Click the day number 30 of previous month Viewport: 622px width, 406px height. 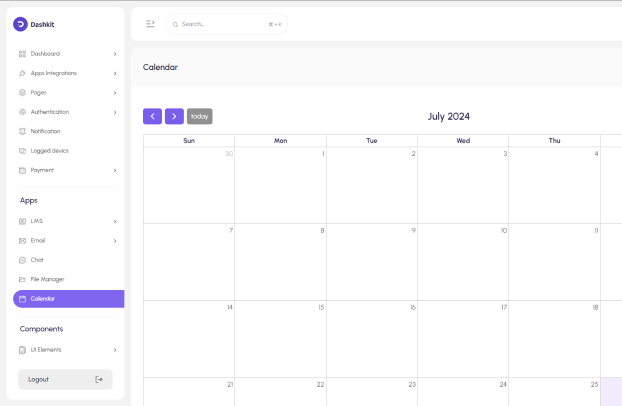click(229, 154)
